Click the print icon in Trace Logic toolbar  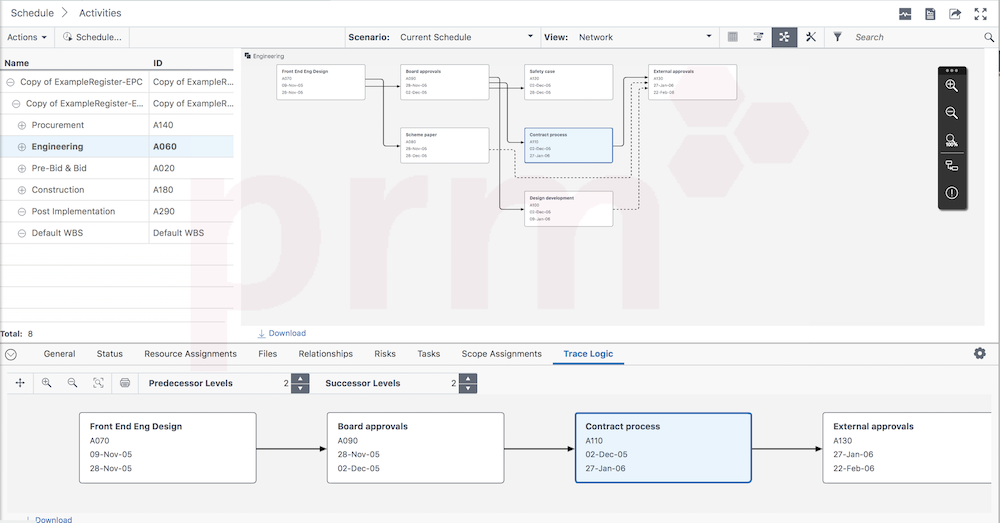tap(125, 383)
